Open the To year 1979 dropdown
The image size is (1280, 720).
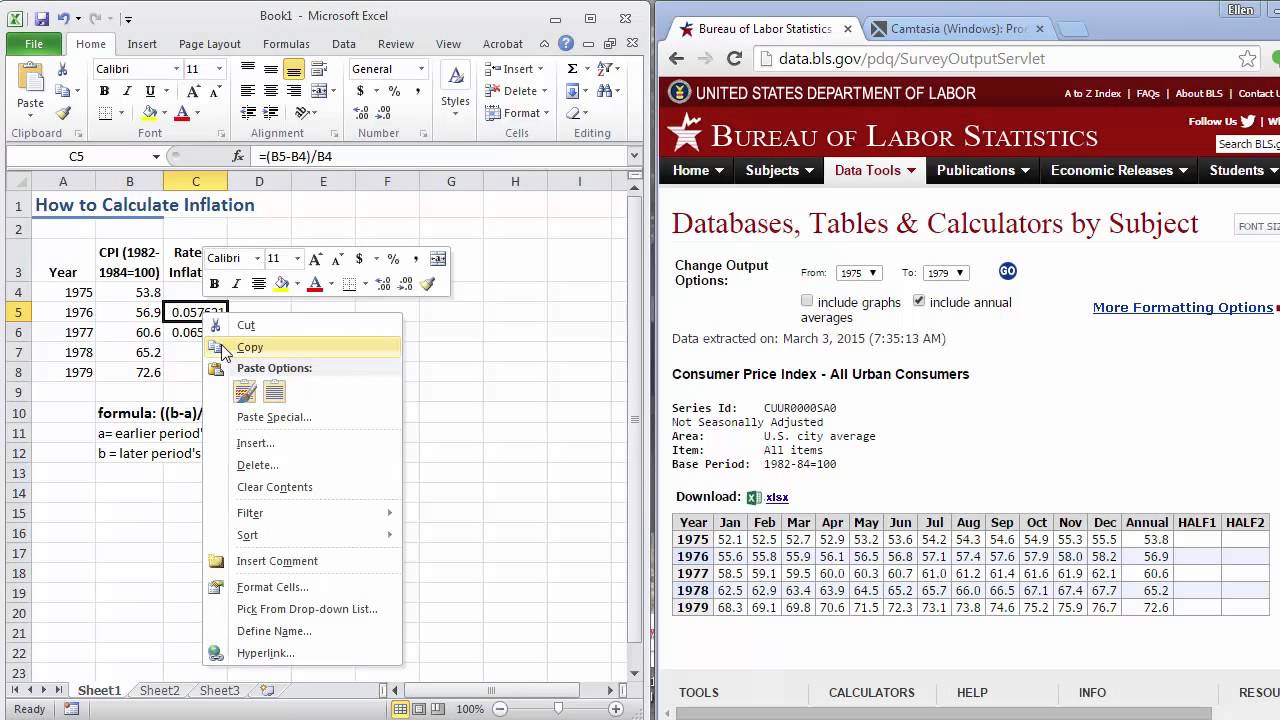946,273
